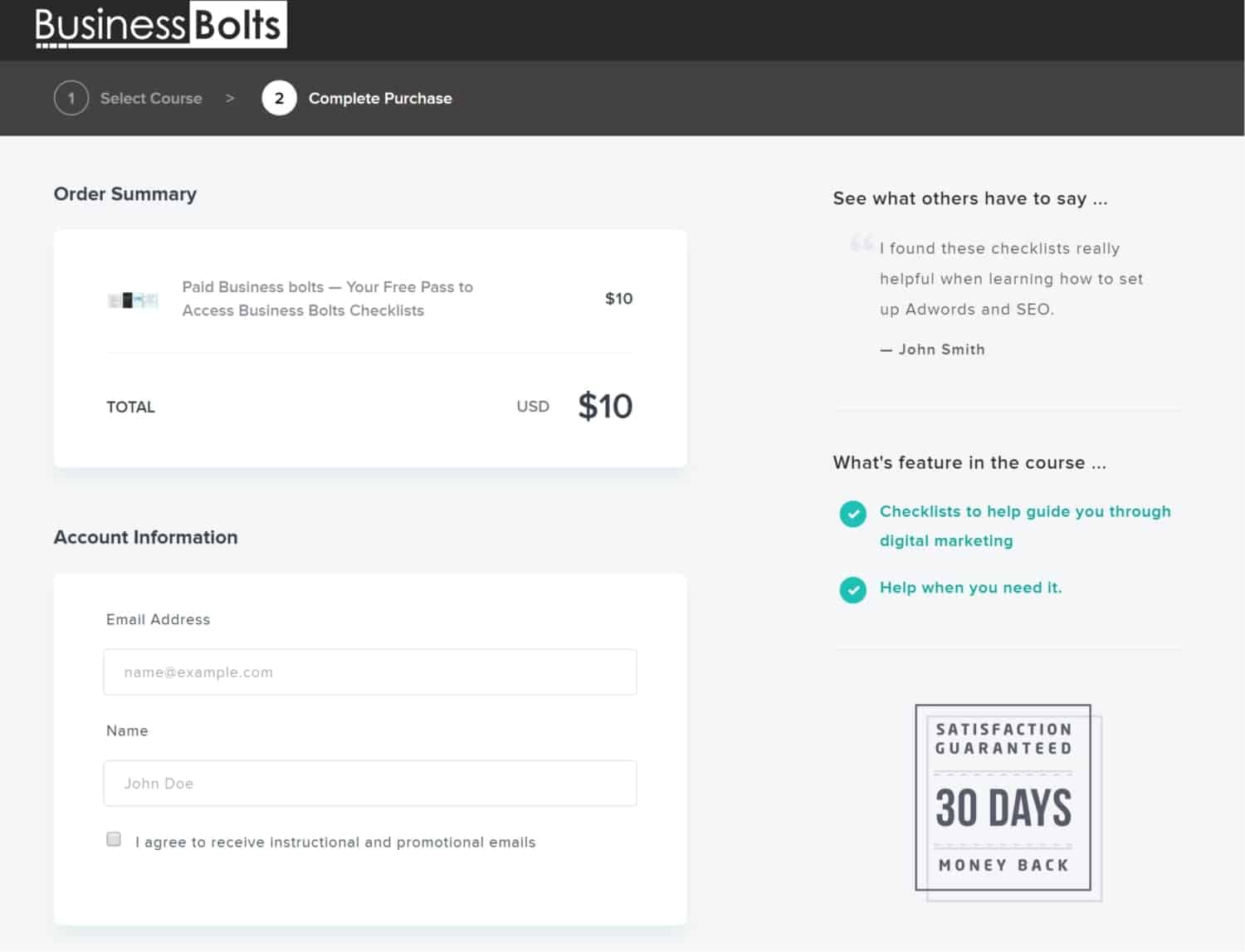Click the checkmark beside 'Checklists to help guide you'

852,515
